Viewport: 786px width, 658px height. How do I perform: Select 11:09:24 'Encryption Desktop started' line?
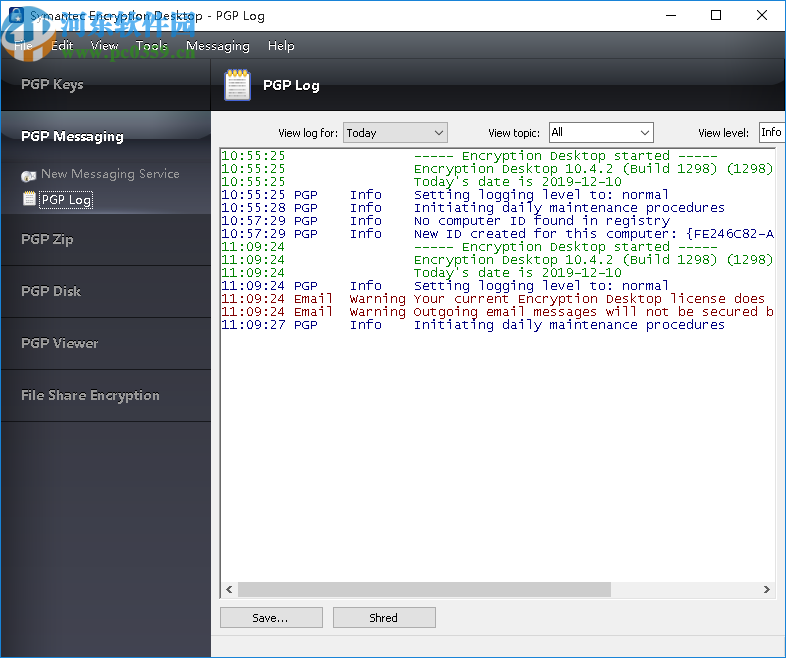coord(498,247)
